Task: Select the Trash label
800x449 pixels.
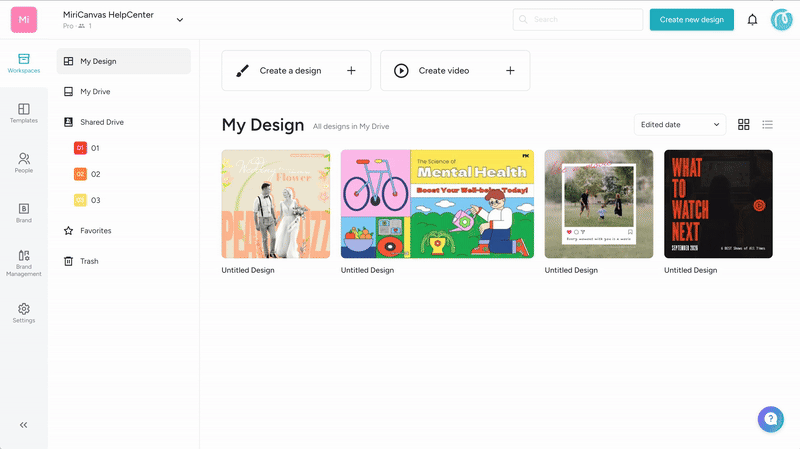Action: click(89, 261)
